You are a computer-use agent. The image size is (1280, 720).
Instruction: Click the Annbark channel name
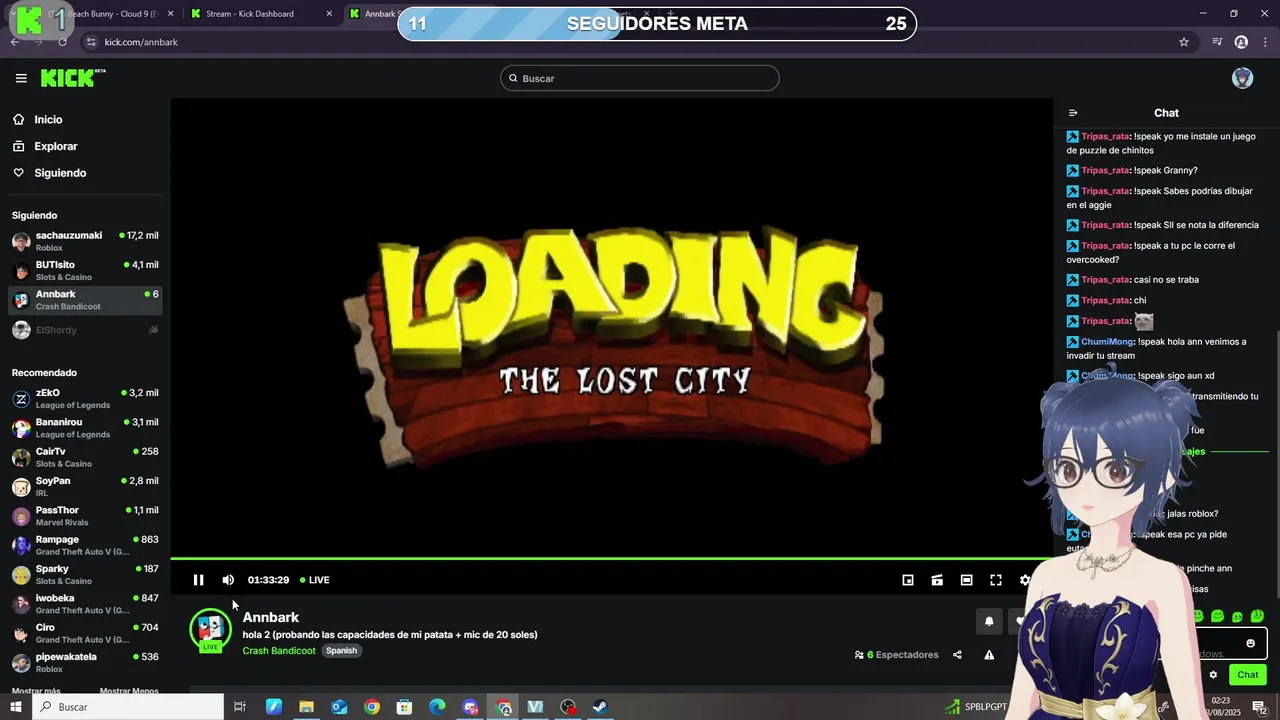coord(271,617)
